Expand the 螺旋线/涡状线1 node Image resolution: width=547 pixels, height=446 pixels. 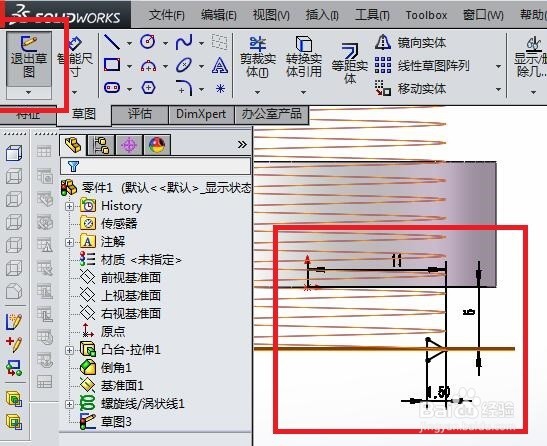coord(69,404)
